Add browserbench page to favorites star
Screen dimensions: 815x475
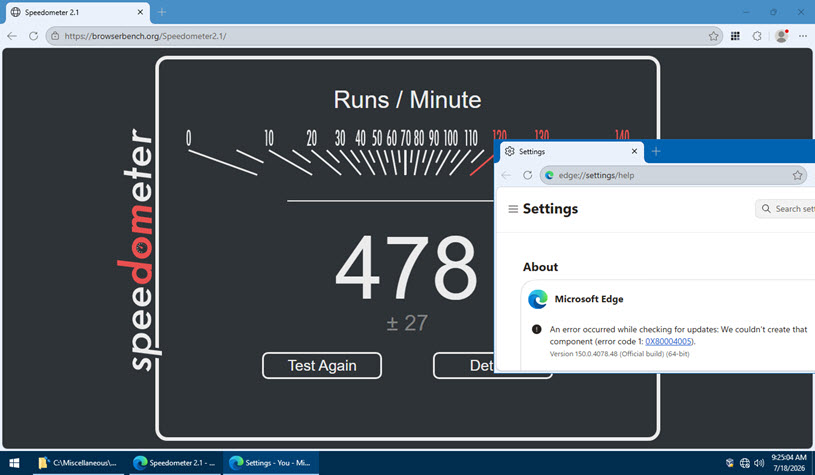[713, 36]
